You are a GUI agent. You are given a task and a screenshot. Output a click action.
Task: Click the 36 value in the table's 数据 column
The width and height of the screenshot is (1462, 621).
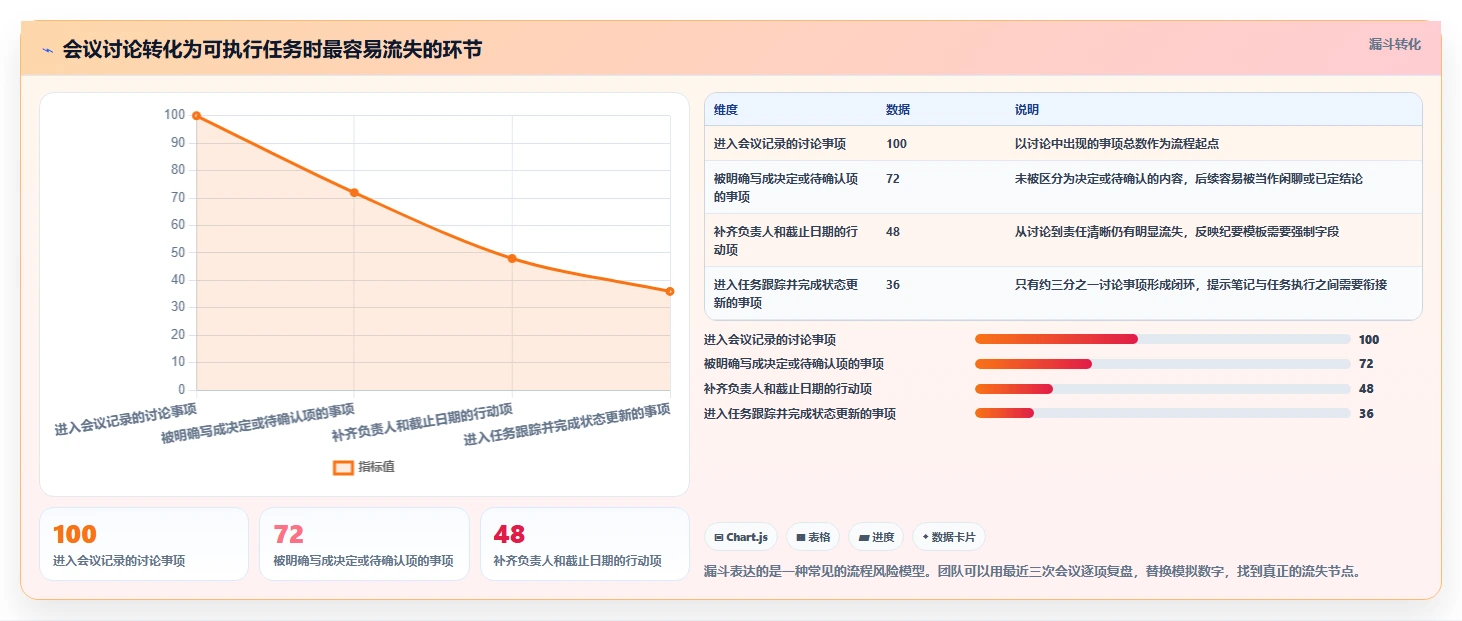893,285
